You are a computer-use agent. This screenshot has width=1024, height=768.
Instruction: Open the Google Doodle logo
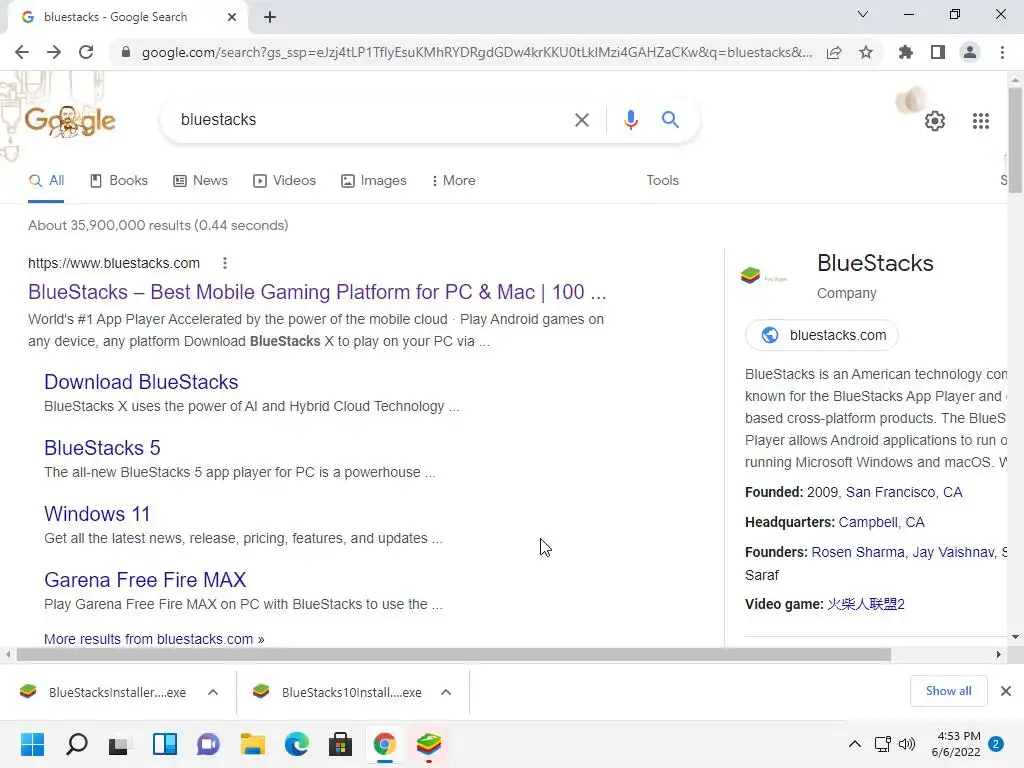pyautogui.click(x=71, y=121)
